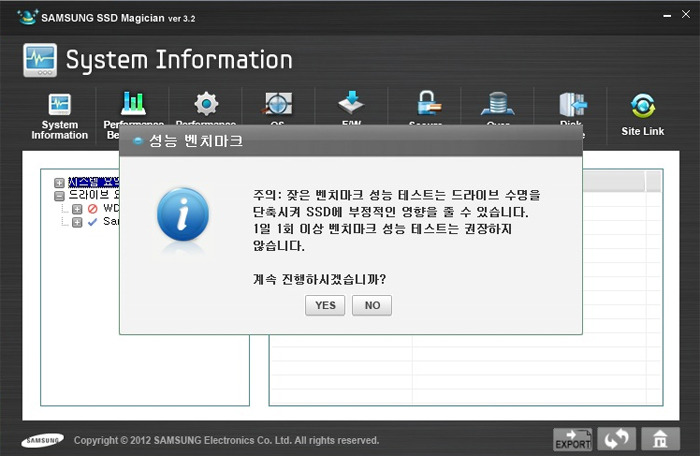Screen dimensions: 700x456
Task: Click the Samsung logo in footer
Action: coord(42,440)
